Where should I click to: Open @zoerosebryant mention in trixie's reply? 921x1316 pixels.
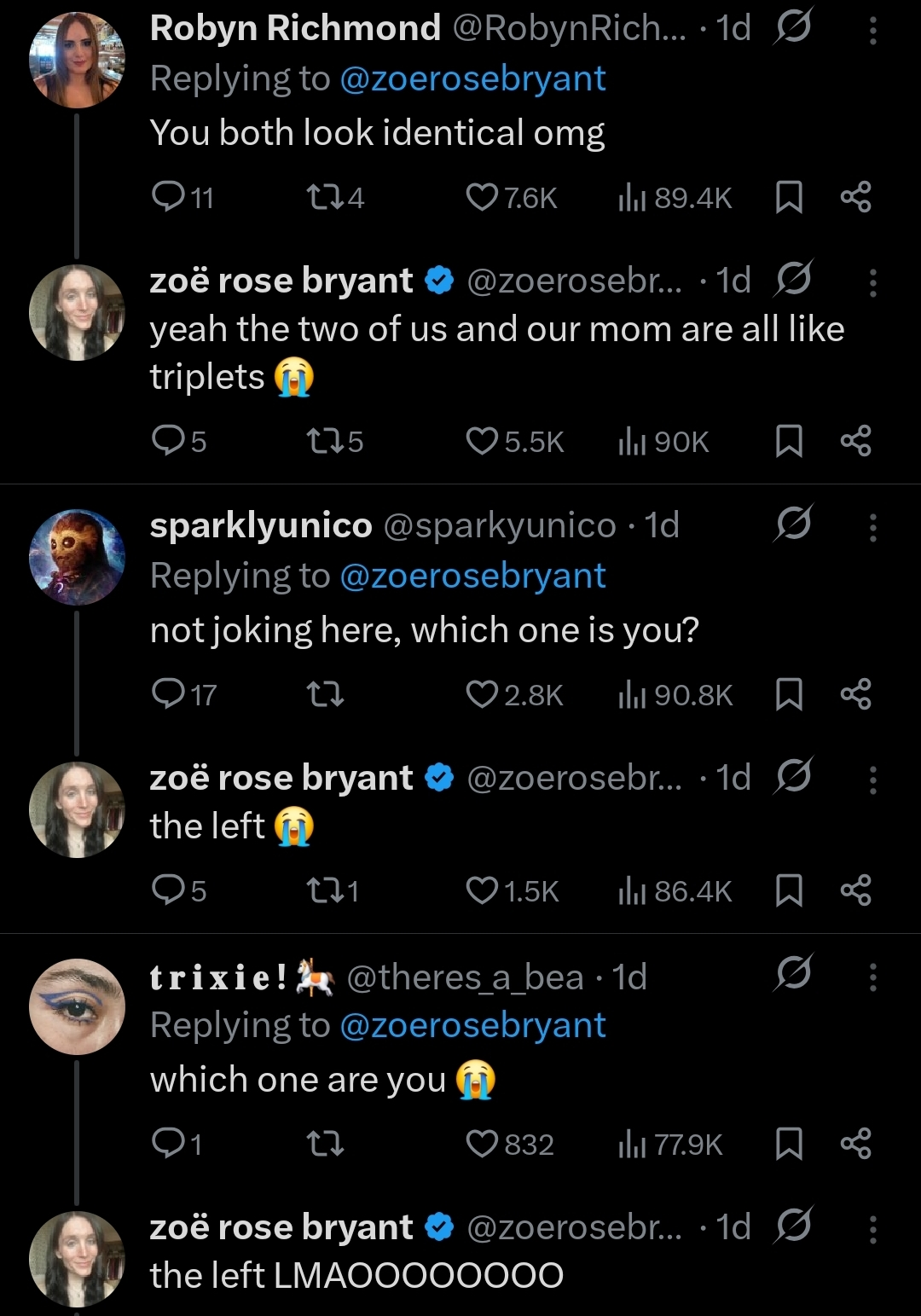[x=472, y=1026]
